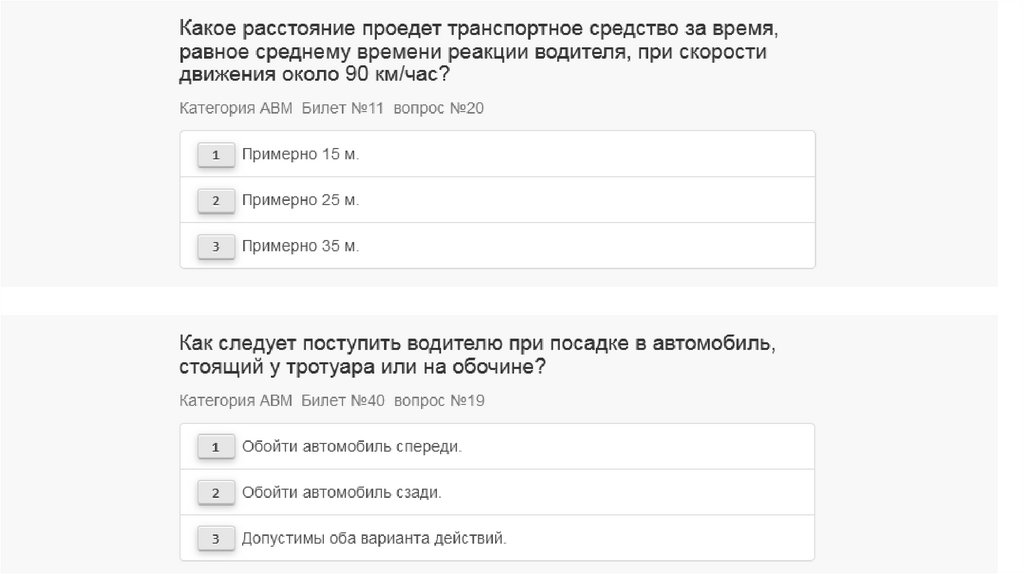The height and width of the screenshot is (574, 1024).
Task: Click the question heading about 90 км/час
Action: point(472,52)
